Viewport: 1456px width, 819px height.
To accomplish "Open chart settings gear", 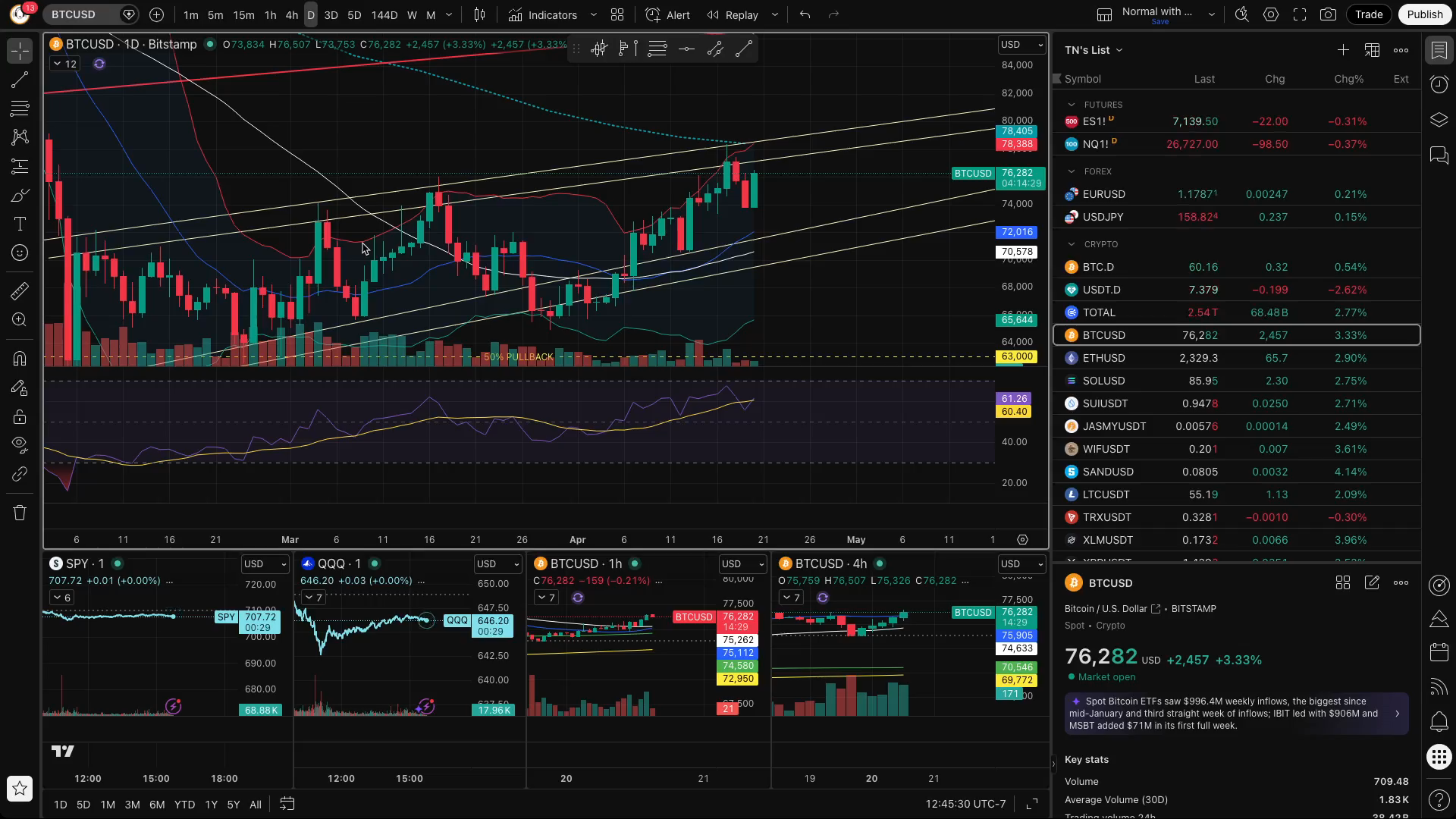I will pyautogui.click(x=1270, y=14).
